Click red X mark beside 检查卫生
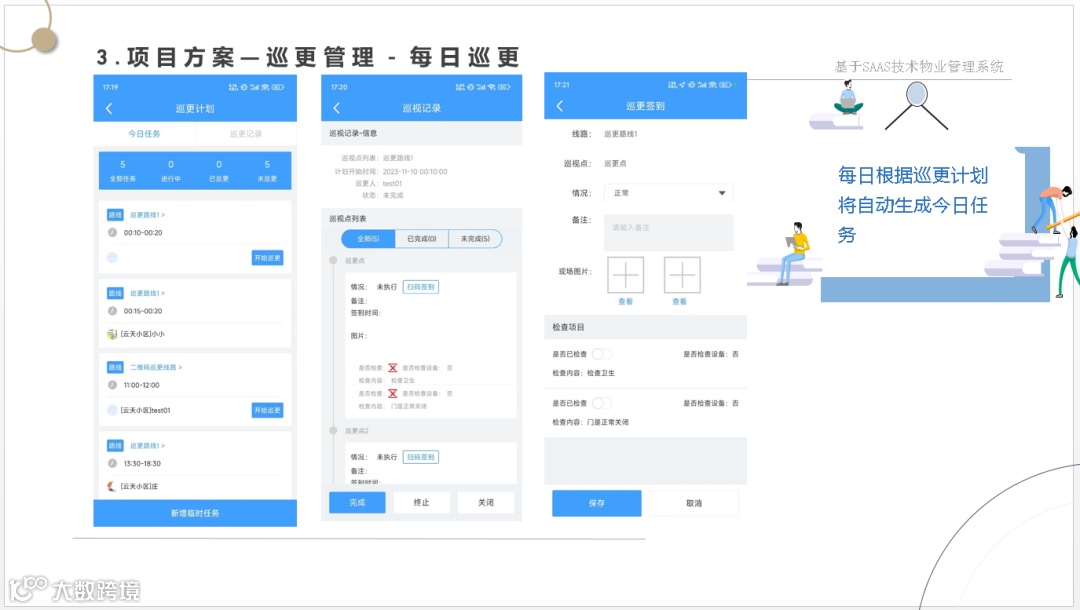 pos(393,368)
